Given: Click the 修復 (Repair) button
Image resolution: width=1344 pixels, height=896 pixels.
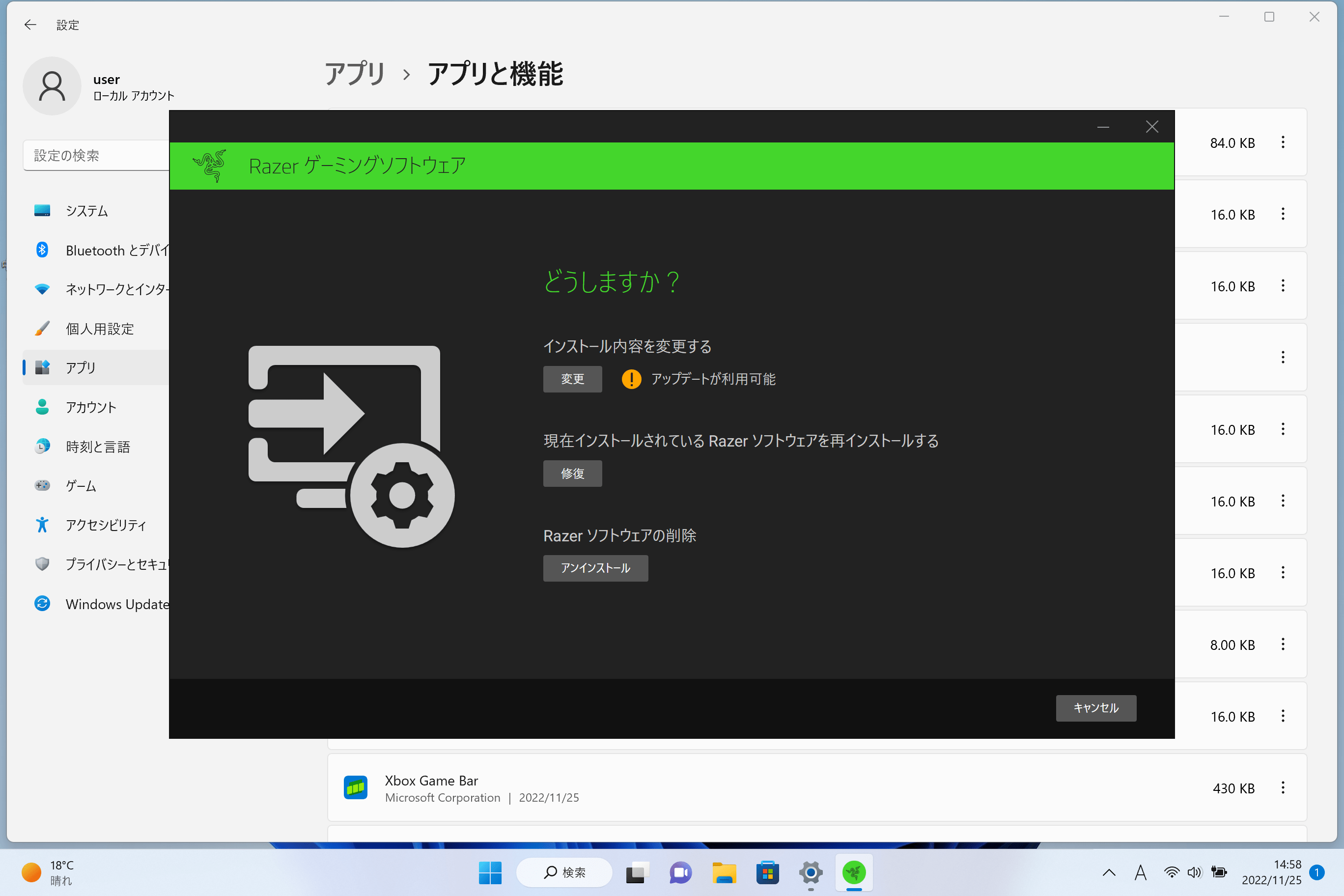Looking at the screenshot, I should point(572,473).
